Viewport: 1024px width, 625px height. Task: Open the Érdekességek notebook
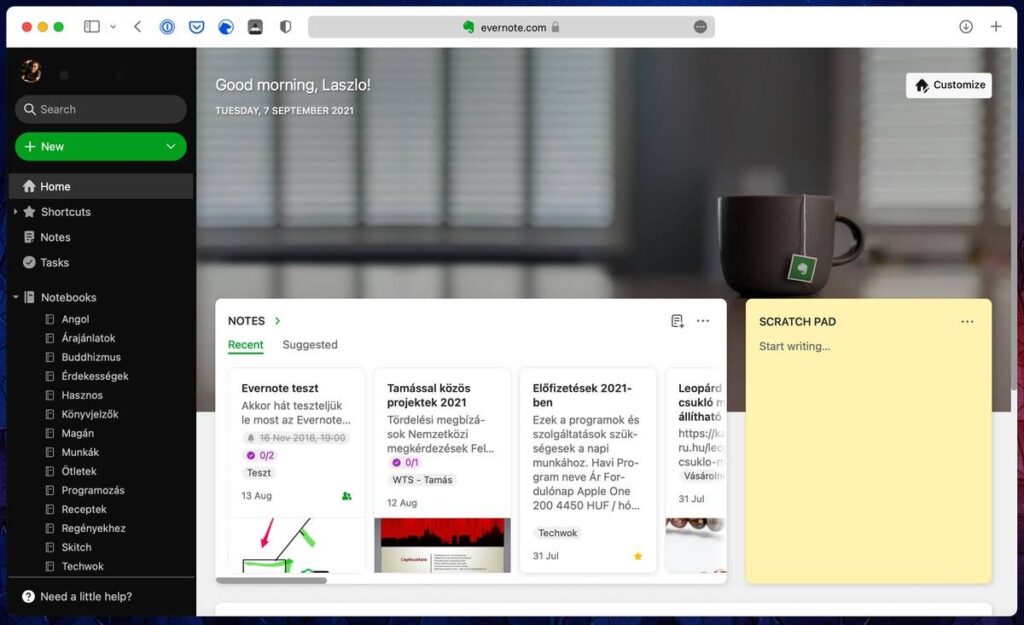click(95, 376)
